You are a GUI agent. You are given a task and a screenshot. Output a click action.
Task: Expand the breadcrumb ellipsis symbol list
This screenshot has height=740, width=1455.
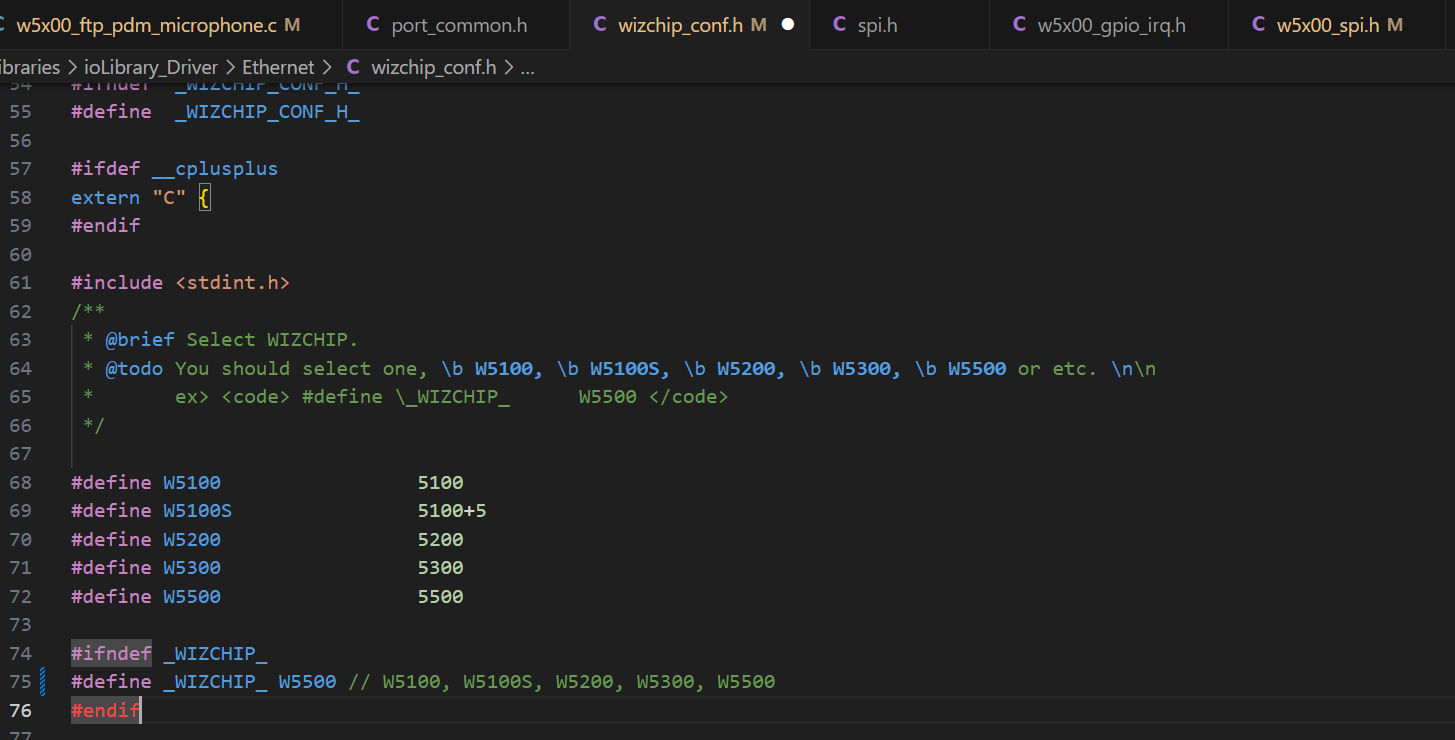pyautogui.click(x=528, y=68)
